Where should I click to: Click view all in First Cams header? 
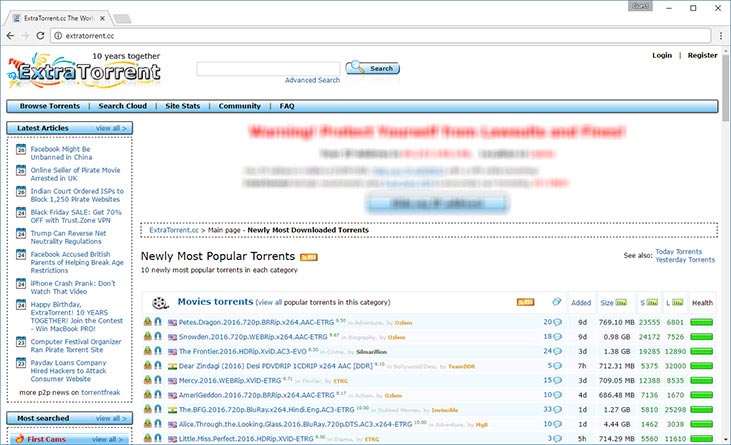108,439
